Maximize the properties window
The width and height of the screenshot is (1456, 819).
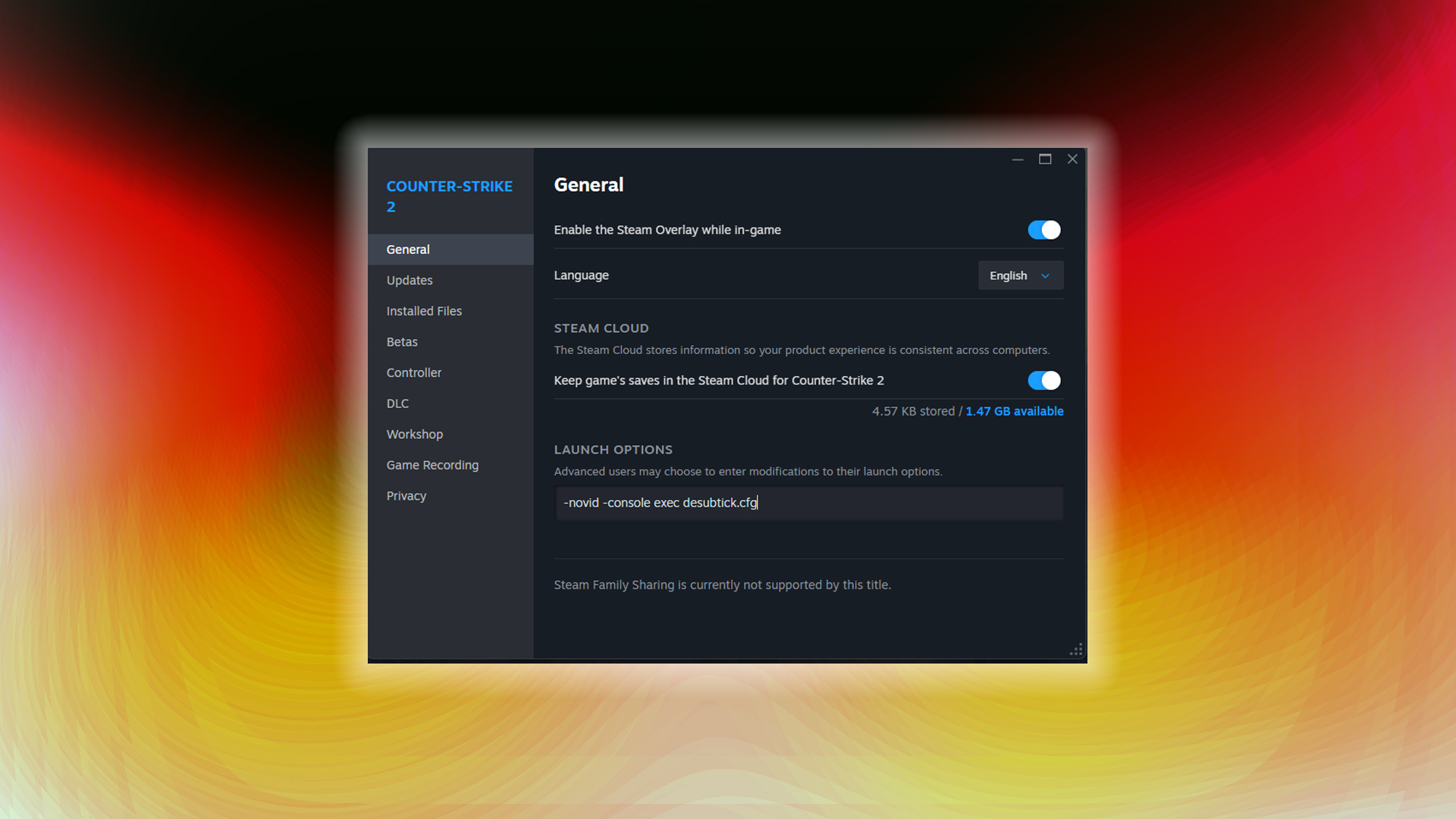[x=1045, y=159]
